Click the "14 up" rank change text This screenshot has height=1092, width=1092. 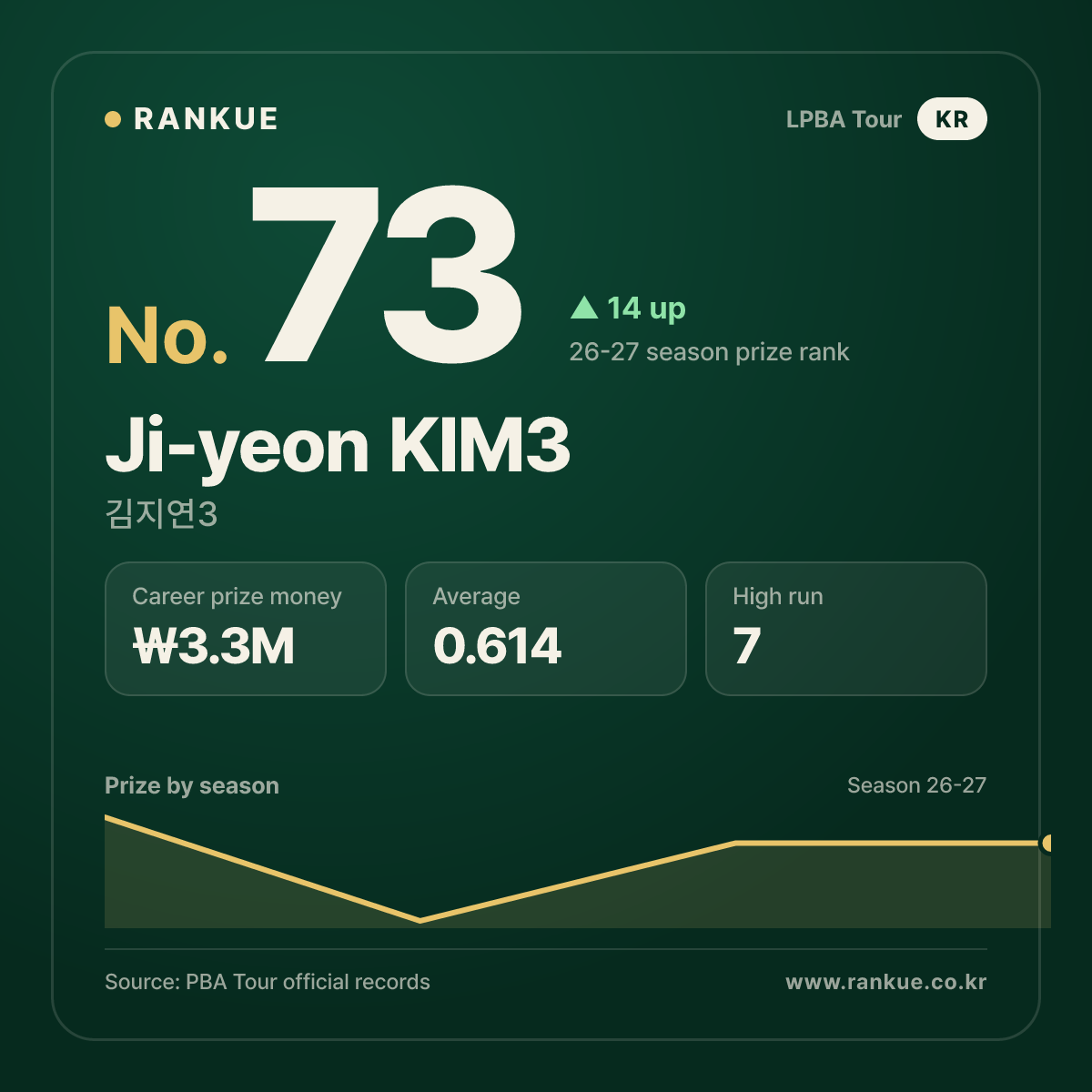(646, 308)
